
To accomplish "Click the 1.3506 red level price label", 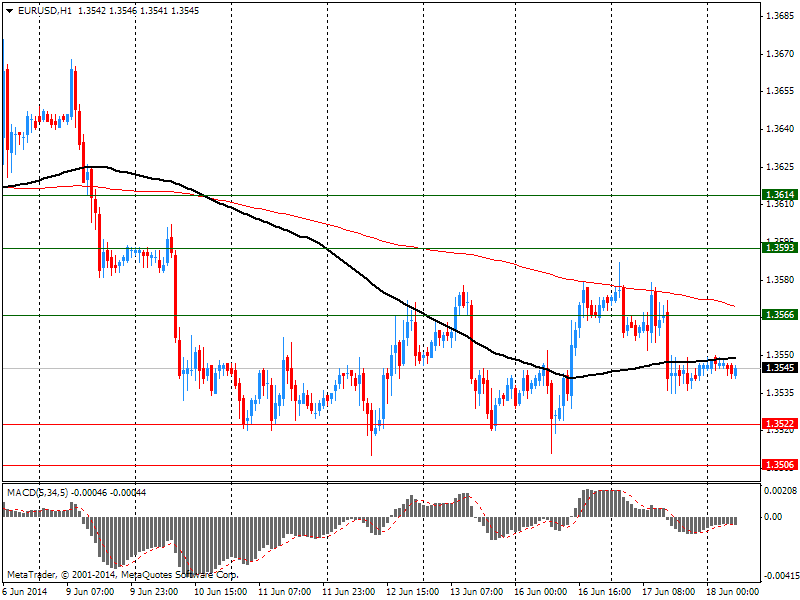I will [780, 465].
